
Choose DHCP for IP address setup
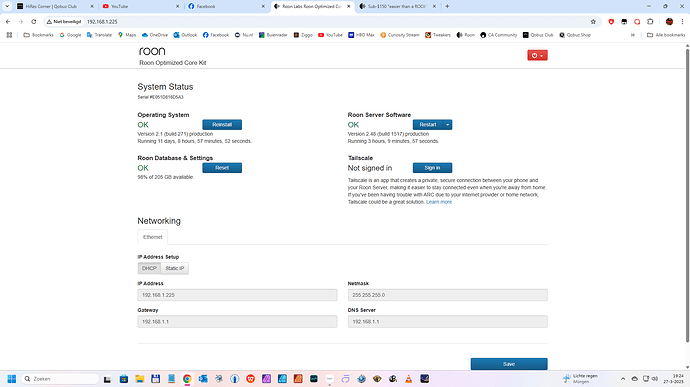(149, 268)
